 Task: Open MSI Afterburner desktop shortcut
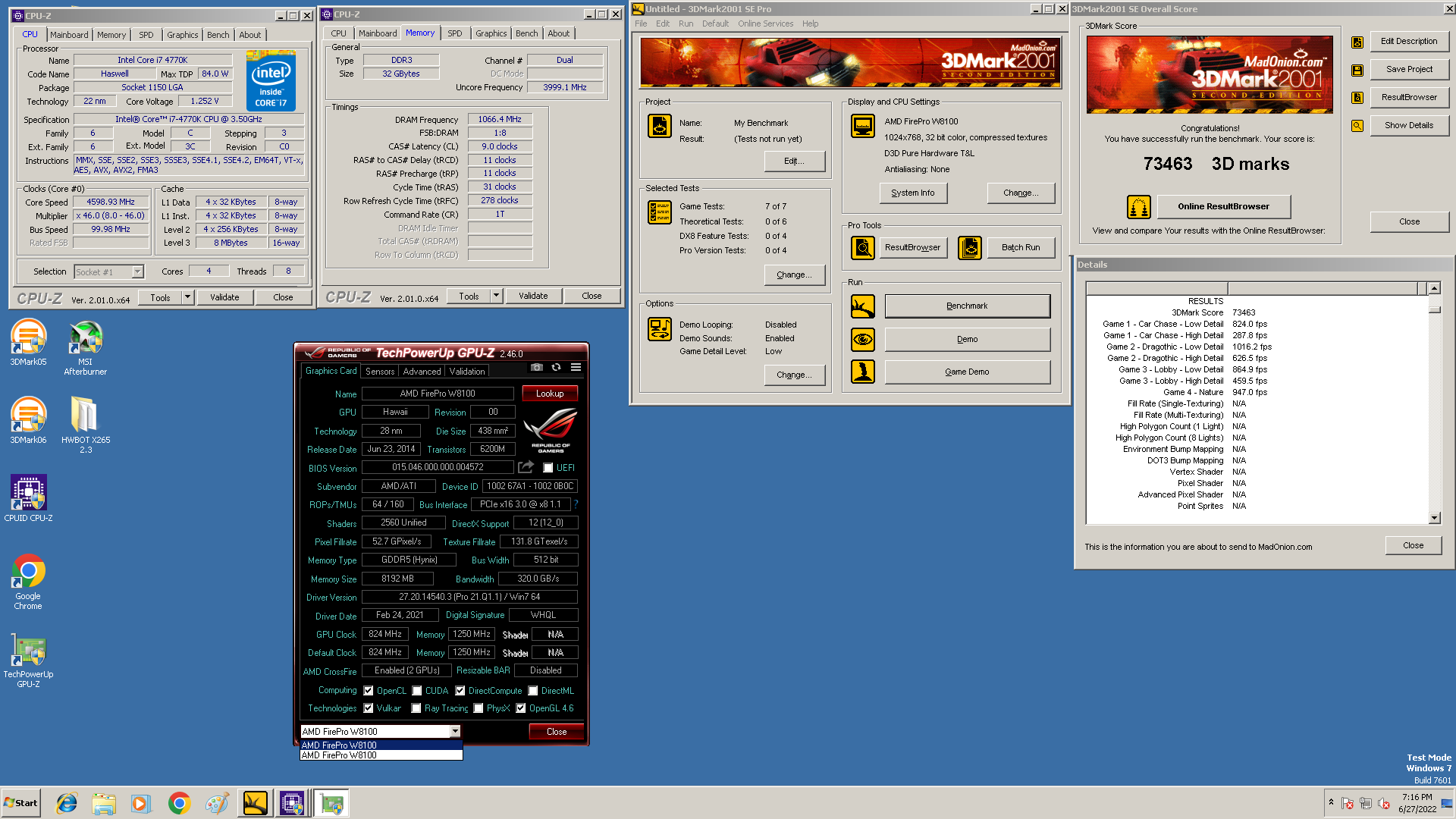point(85,347)
